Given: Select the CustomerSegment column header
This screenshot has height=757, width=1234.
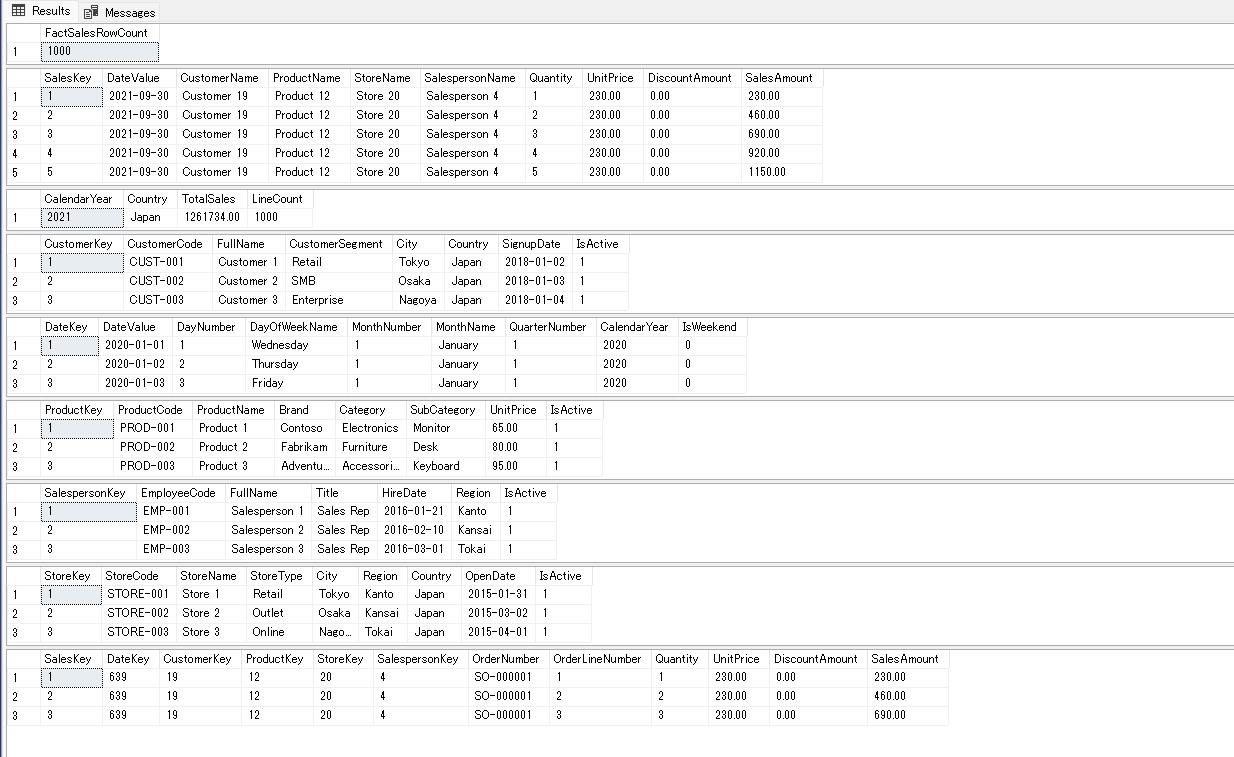Looking at the screenshot, I should [x=338, y=244].
